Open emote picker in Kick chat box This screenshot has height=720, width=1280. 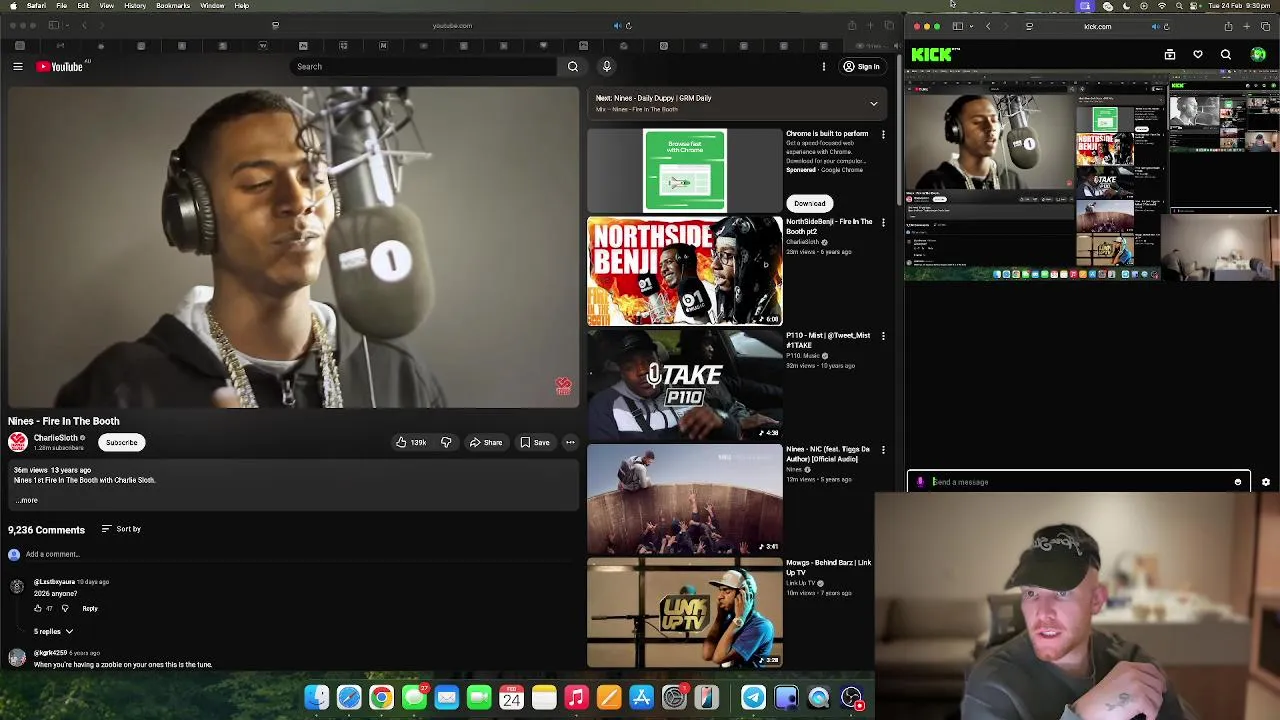[1238, 482]
